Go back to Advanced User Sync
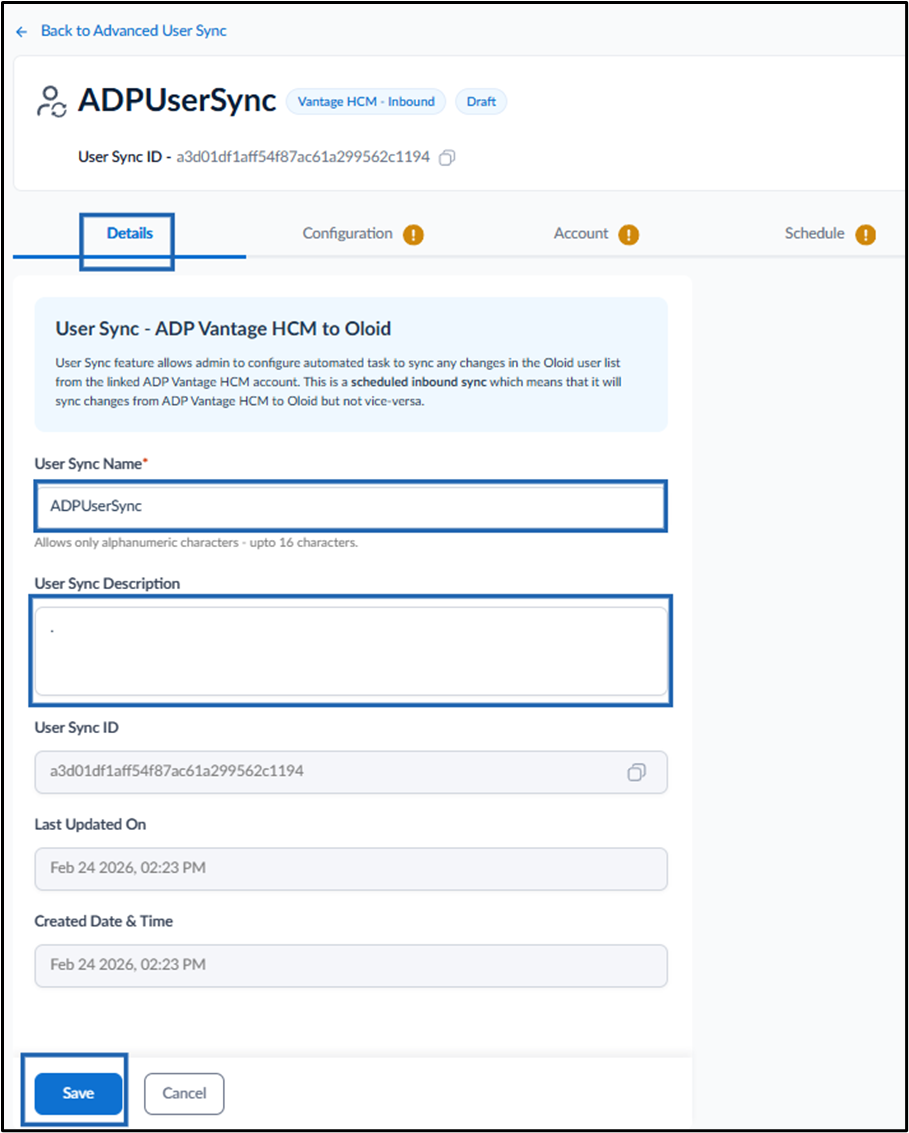Image resolution: width=909 pixels, height=1133 pixels. [x=134, y=31]
